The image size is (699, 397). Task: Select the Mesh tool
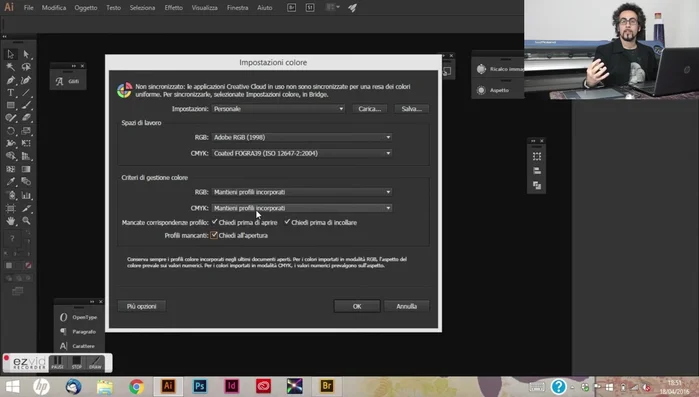[x=10, y=169]
